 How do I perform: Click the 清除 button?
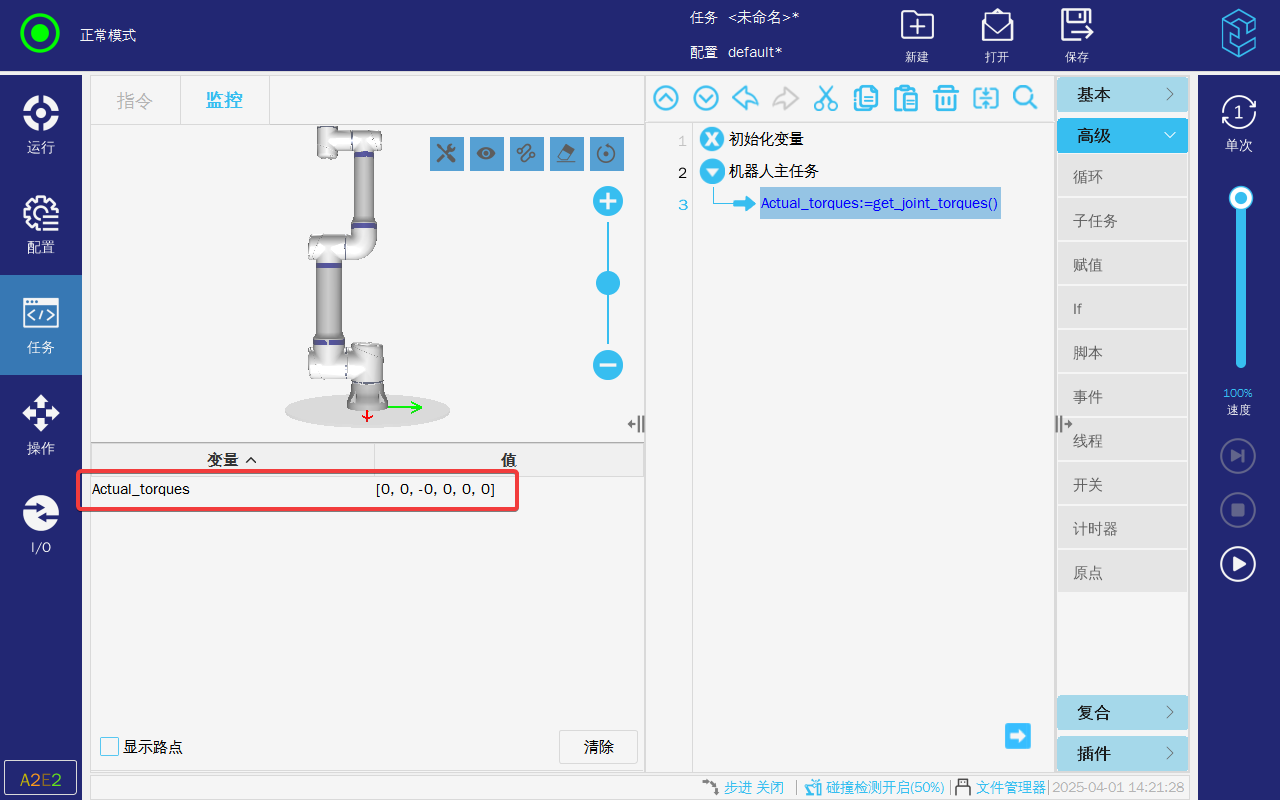pos(598,747)
